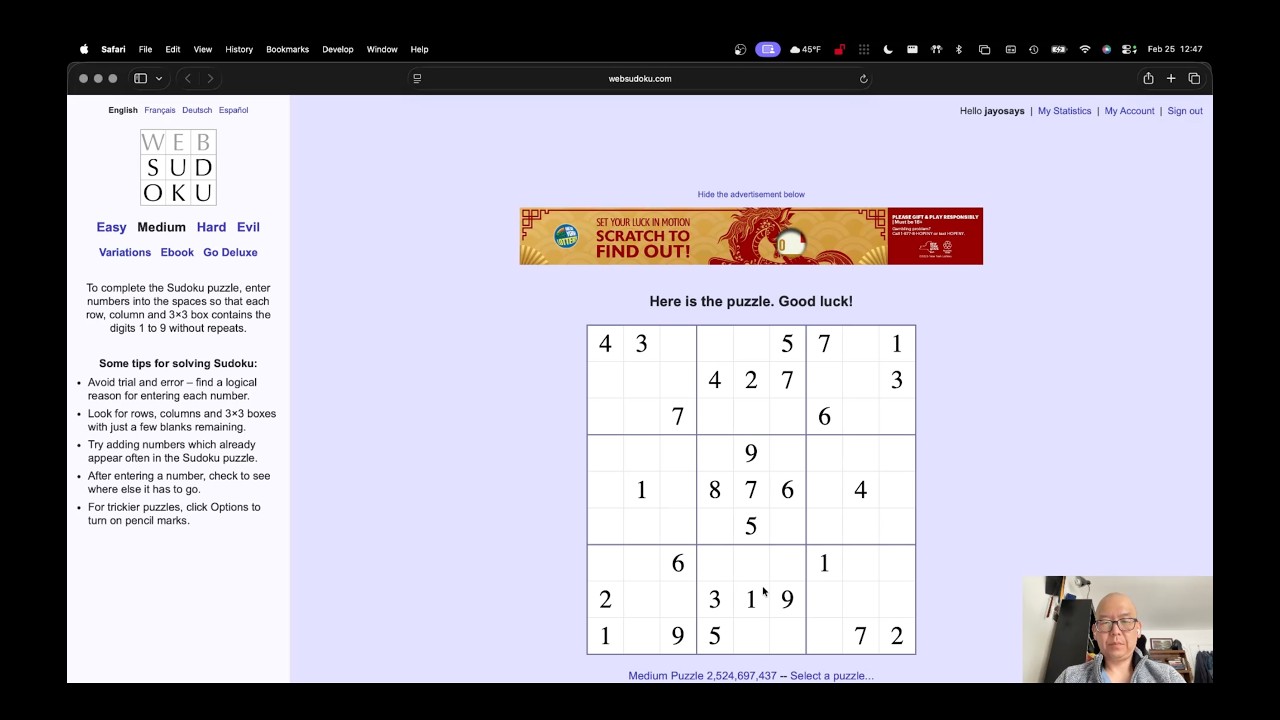The width and height of the screenshot is (1280, 720).
Task: Open the Share icon in Safari toolbar
Action: (1148, 78)
